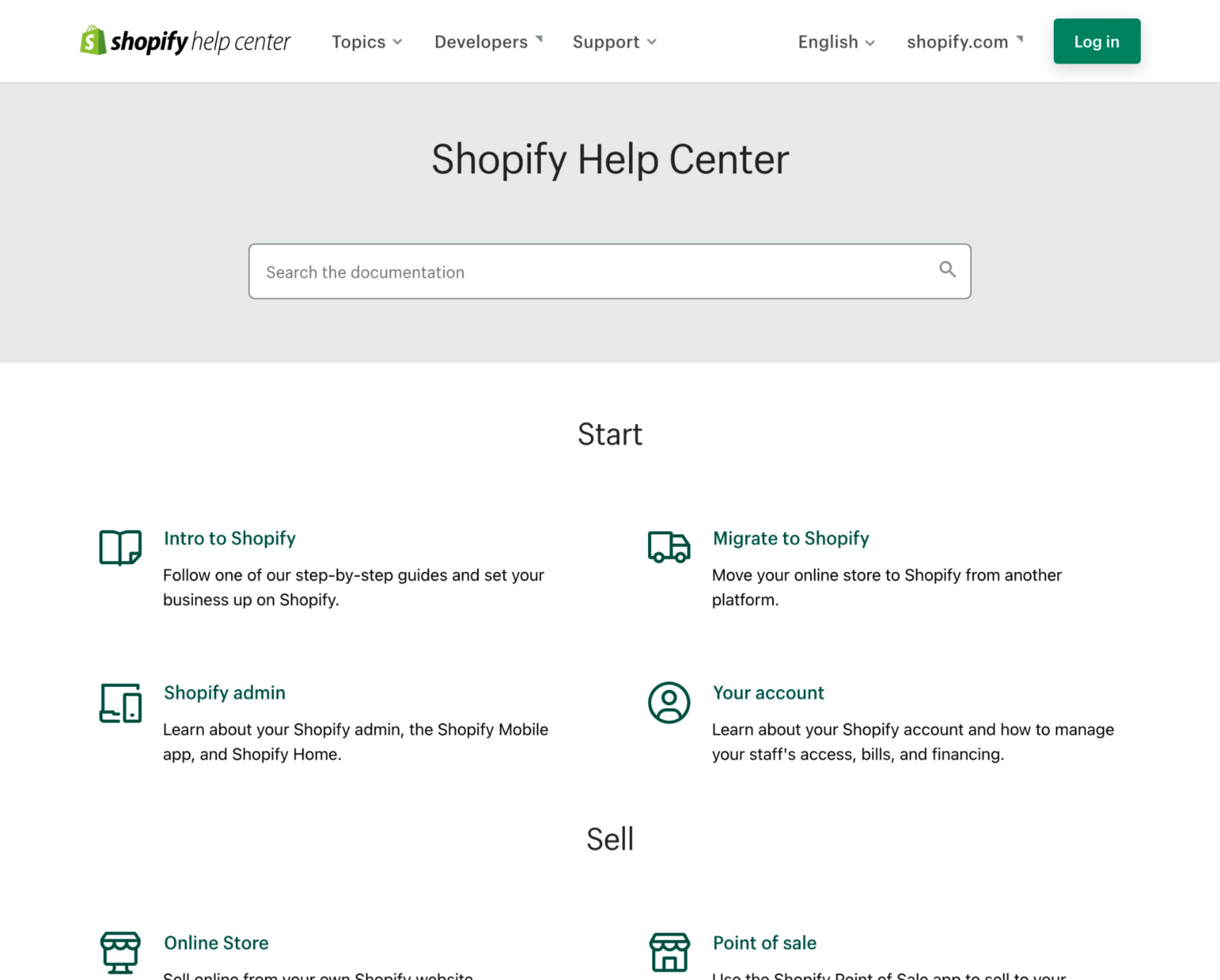Click the open book icon

pyautogui.click(x=120, y=547)
